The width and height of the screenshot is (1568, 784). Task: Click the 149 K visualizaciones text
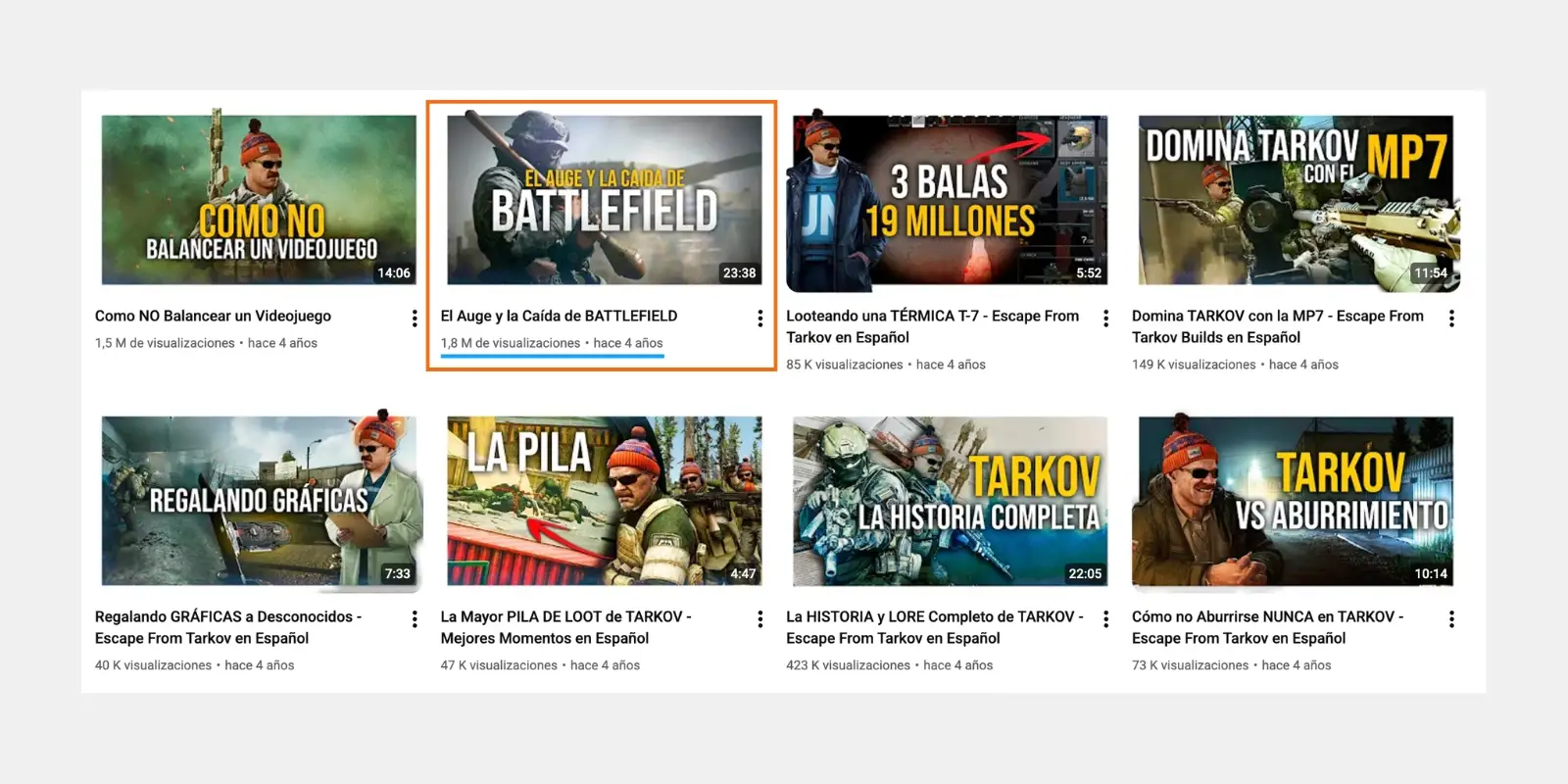pos(1194,365)
